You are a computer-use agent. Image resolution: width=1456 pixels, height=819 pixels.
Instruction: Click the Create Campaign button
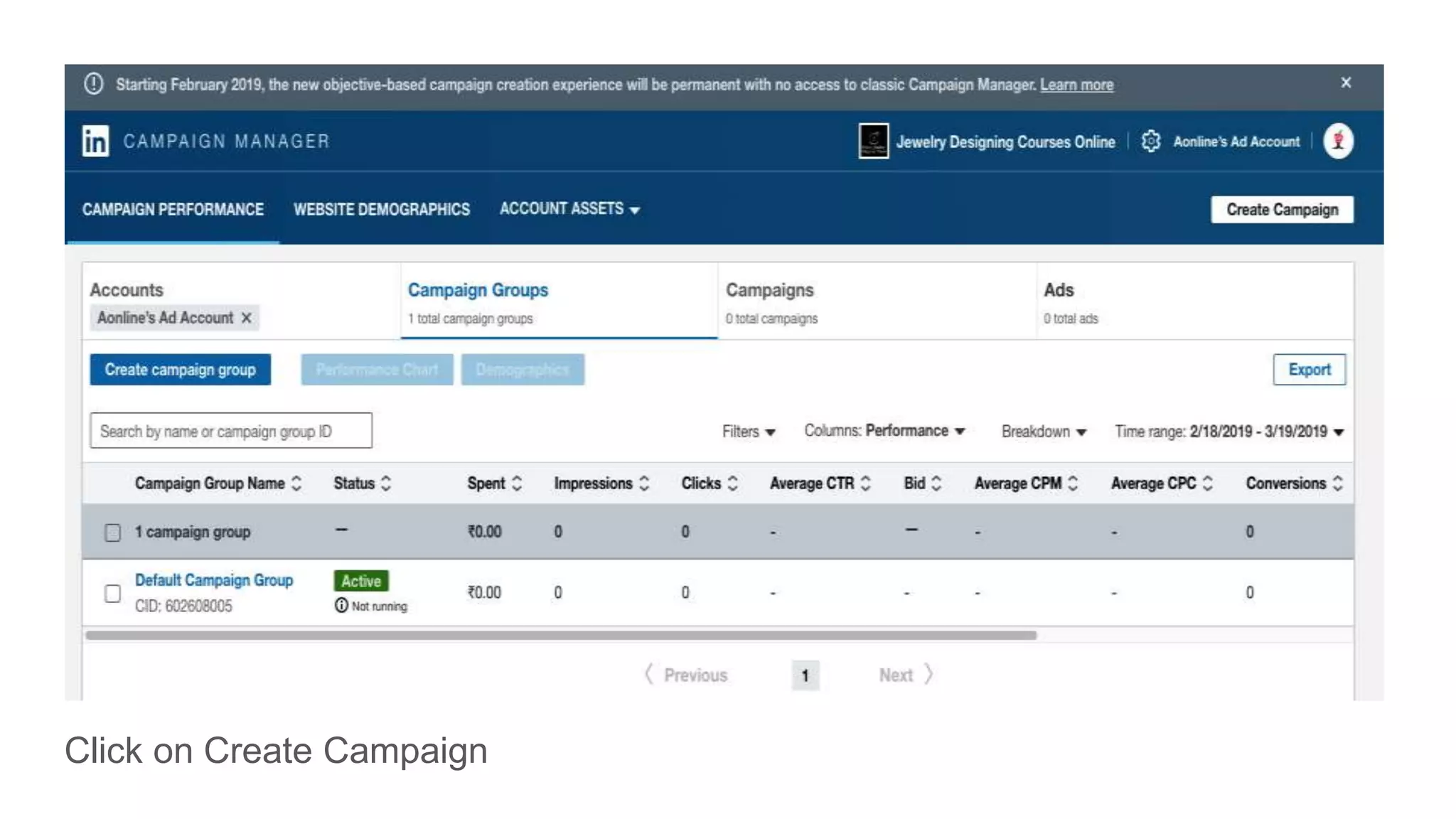coord(1282,210)
